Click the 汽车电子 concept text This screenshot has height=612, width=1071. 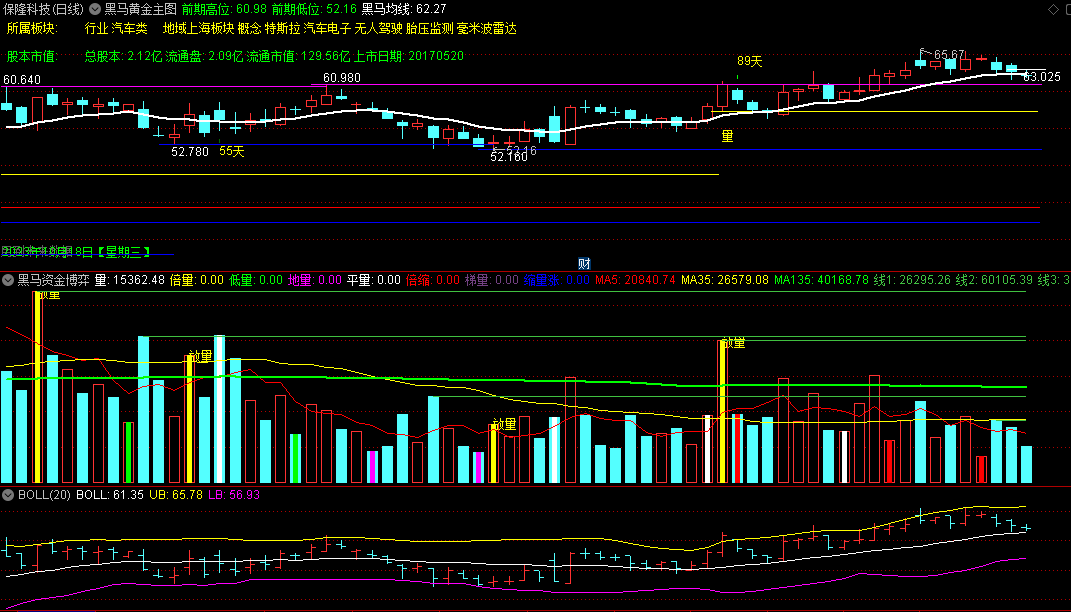327,29
